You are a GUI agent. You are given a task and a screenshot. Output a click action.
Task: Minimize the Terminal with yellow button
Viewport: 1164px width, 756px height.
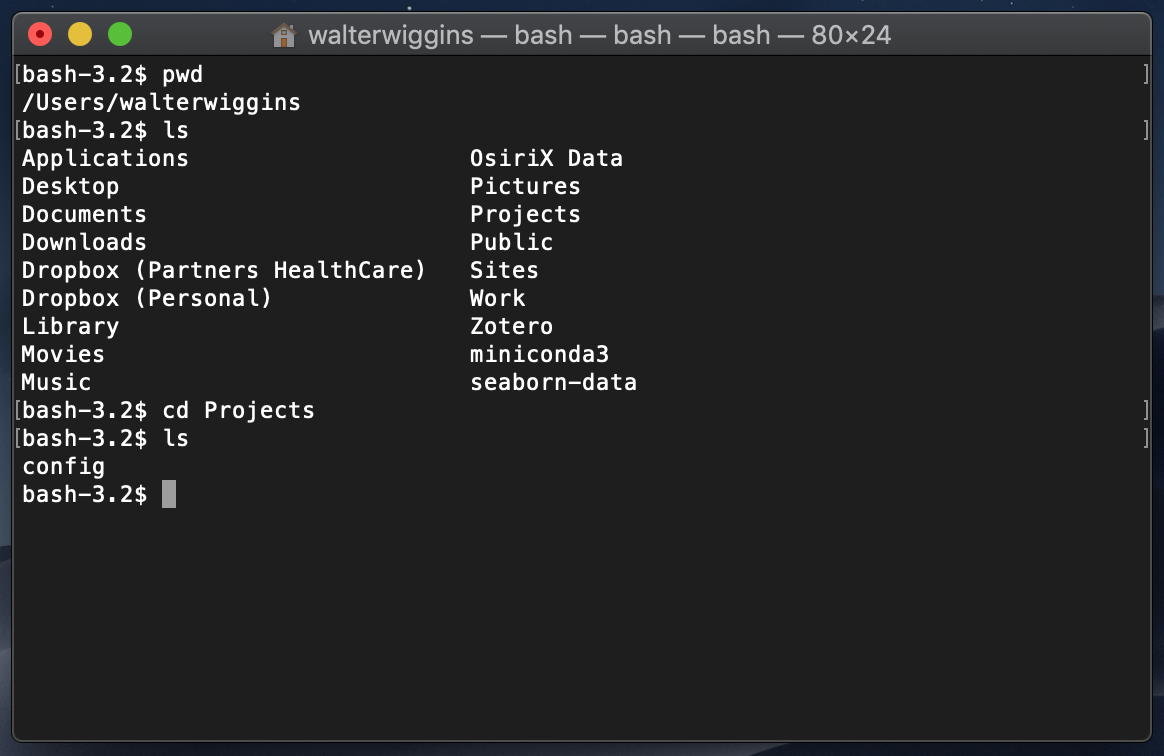click(80, 35)
